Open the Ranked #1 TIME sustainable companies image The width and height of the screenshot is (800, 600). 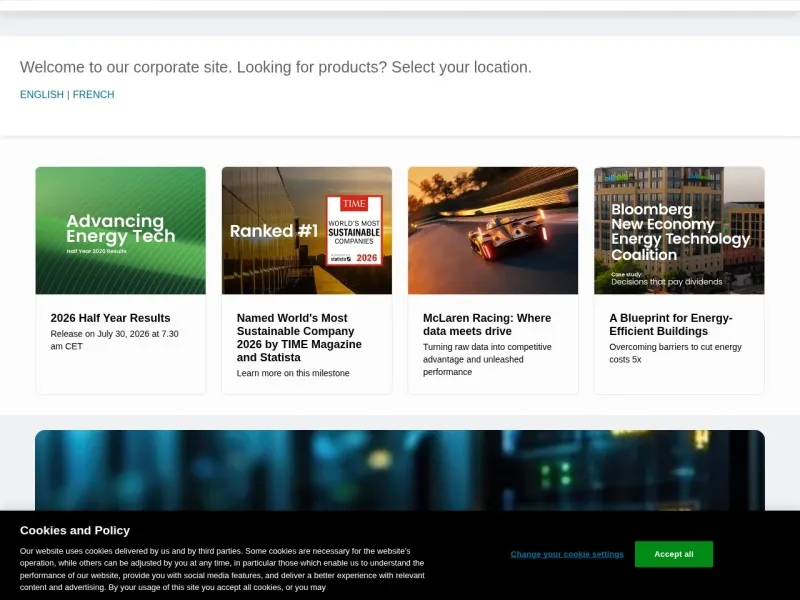307,231
